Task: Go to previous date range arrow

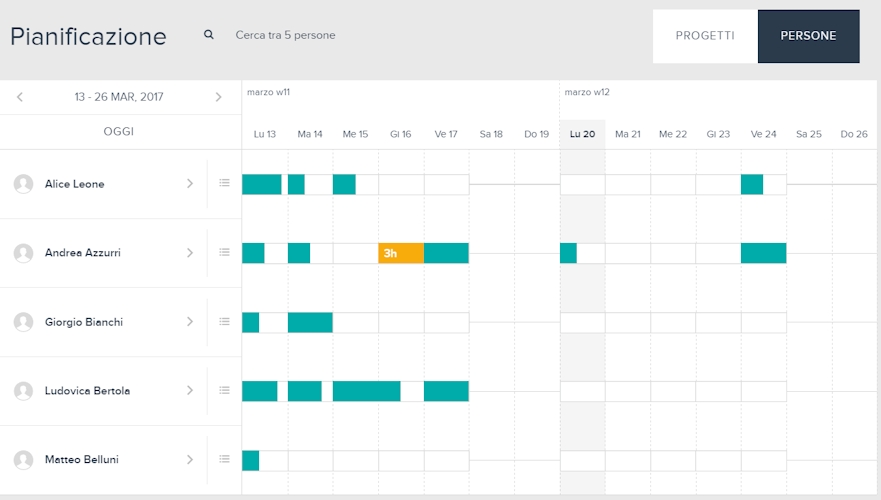Action: pos(20,97)
